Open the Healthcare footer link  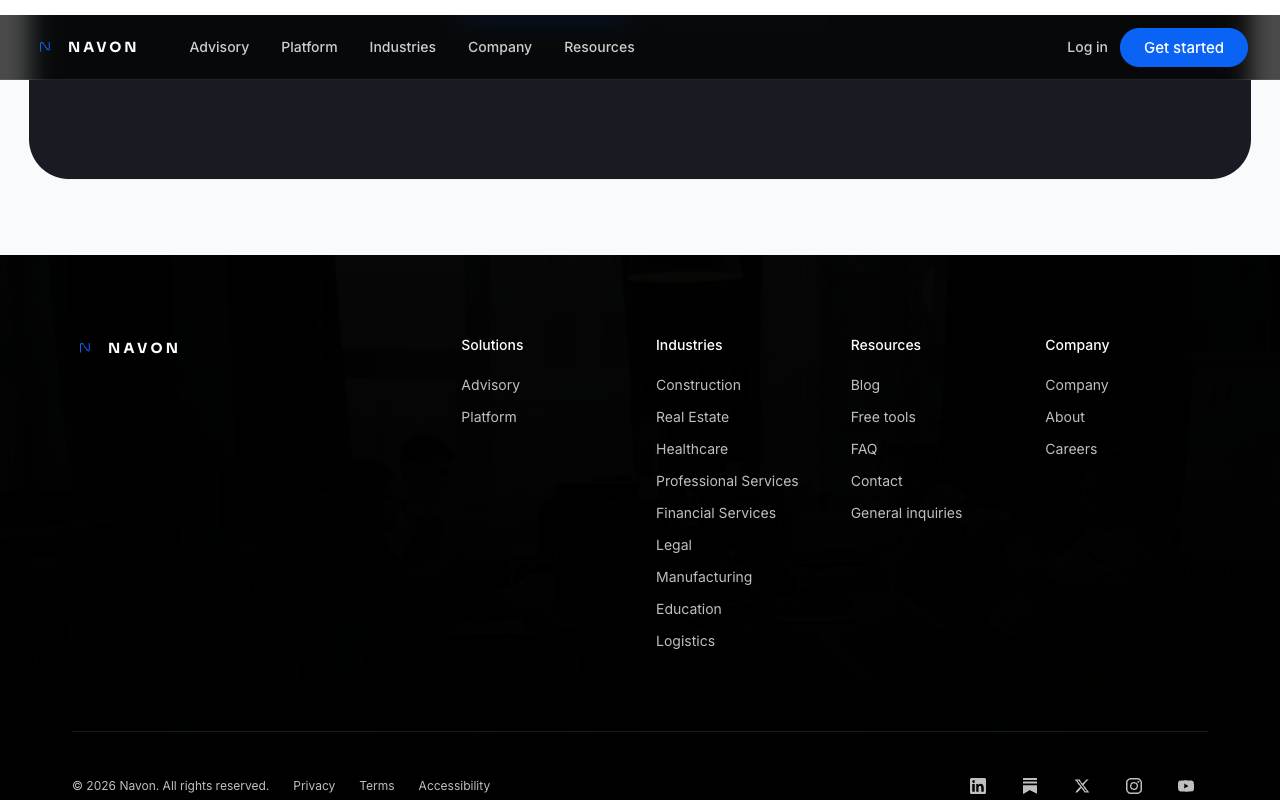(692, 449)
